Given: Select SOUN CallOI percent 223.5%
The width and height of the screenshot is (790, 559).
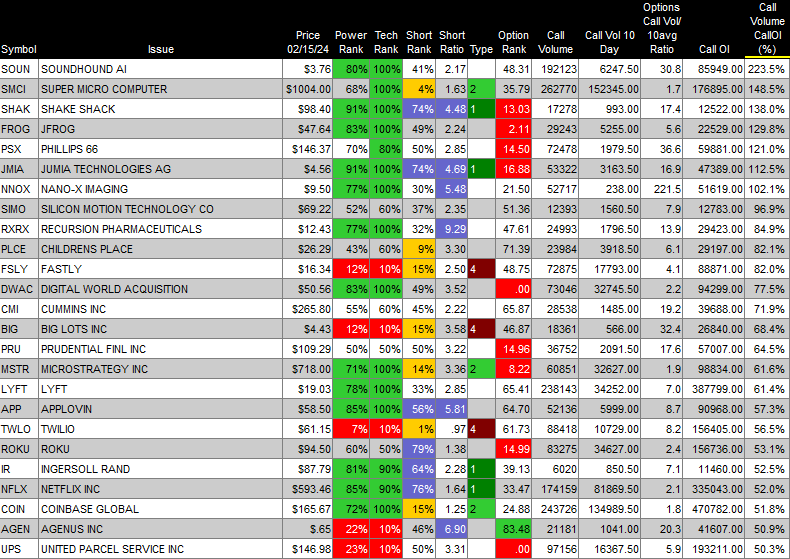Looking at the screenshot, I should point(766,69).
